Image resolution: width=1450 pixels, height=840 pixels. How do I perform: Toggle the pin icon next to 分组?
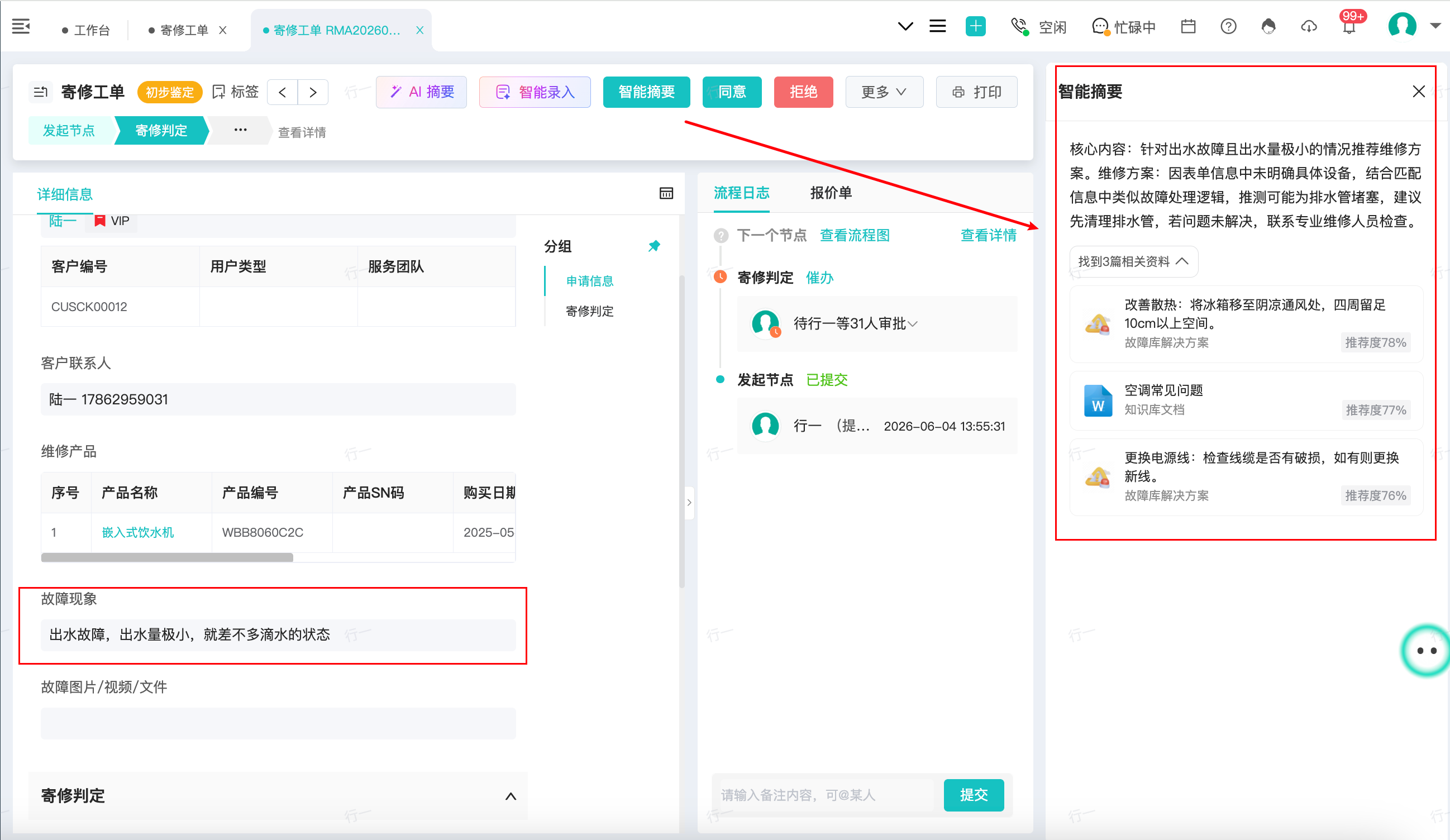(x=654, y=246)
